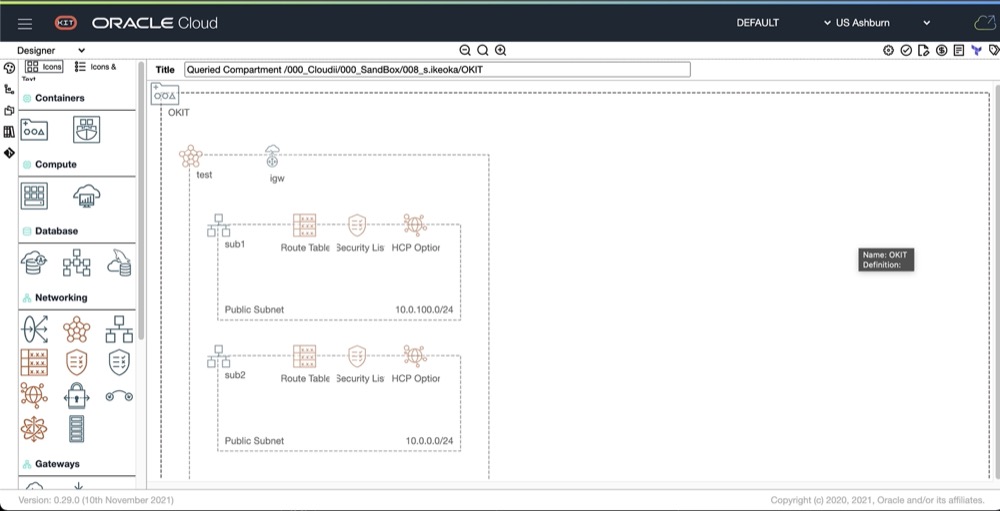The width and height of the screenshot is (1000, 511).
Task: Select sub1's Security List icon
Action: coord(357,225)
